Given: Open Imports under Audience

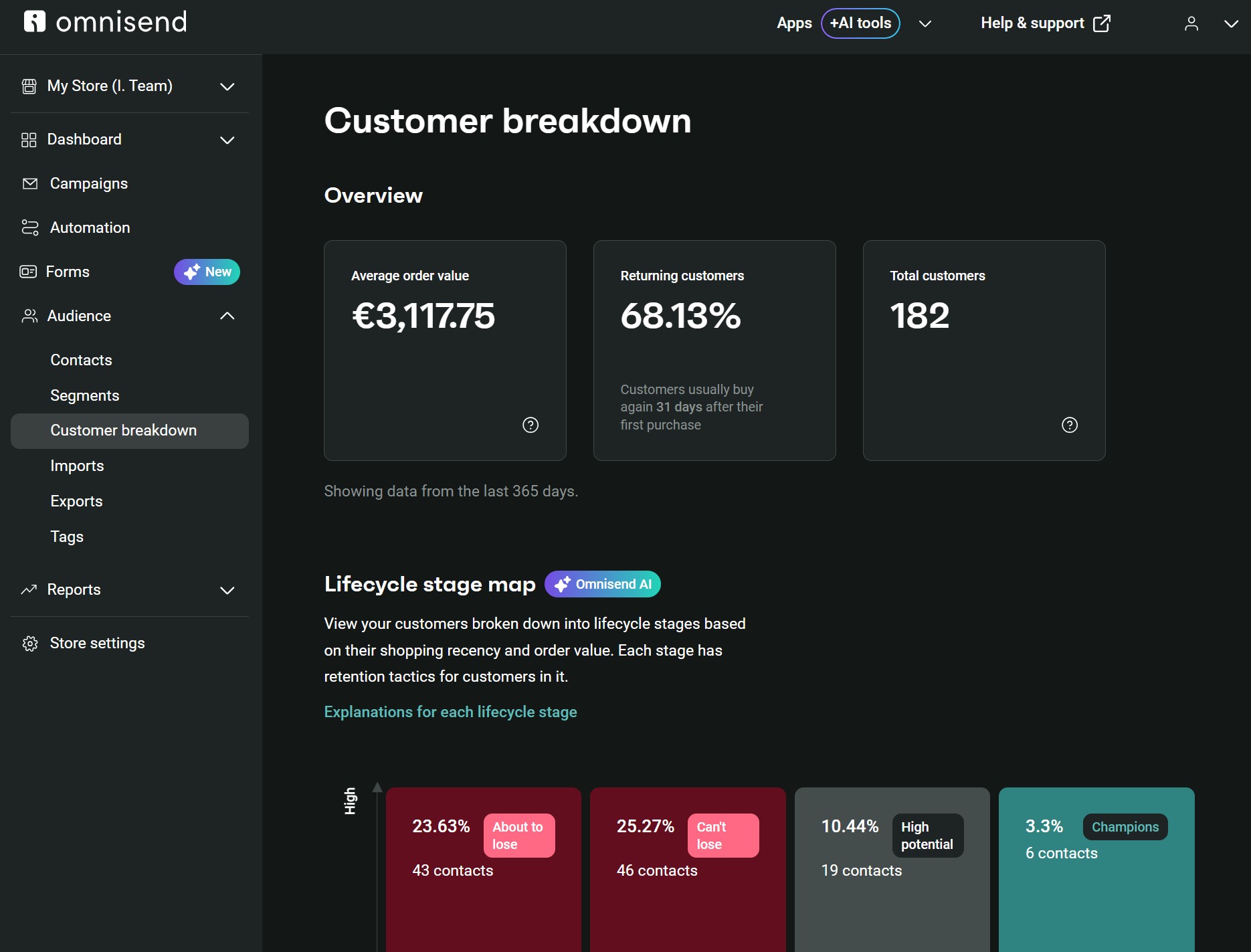Looking at the screenshot, I should click(x=77, y=466).
